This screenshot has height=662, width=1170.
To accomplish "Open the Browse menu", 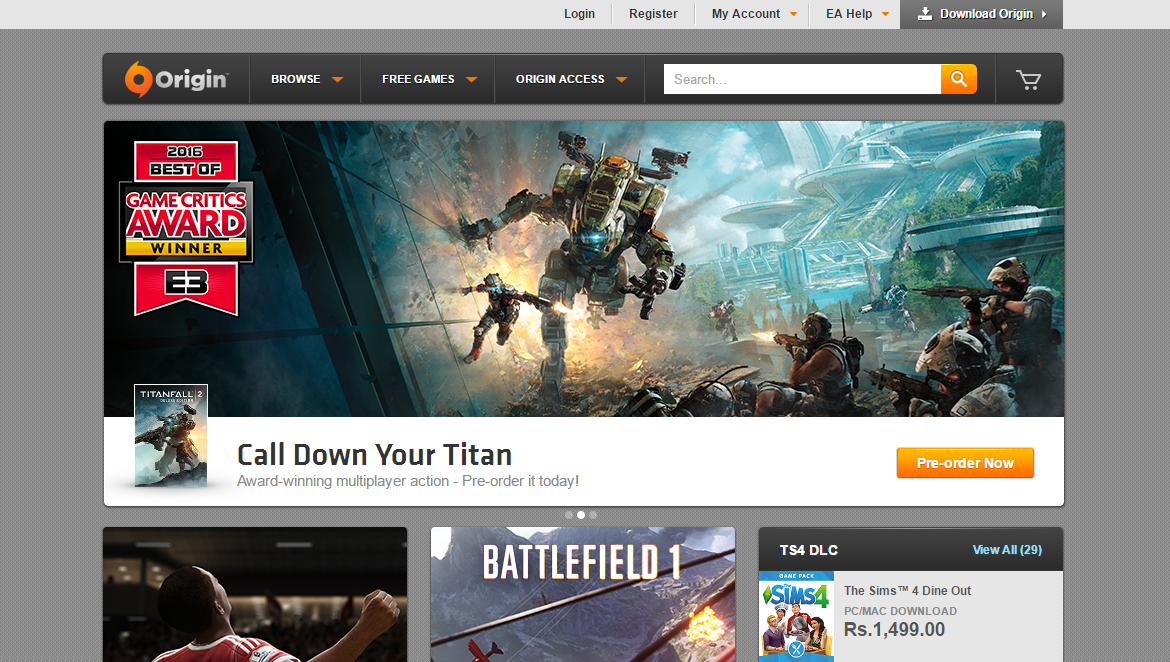I will (306, 79).
